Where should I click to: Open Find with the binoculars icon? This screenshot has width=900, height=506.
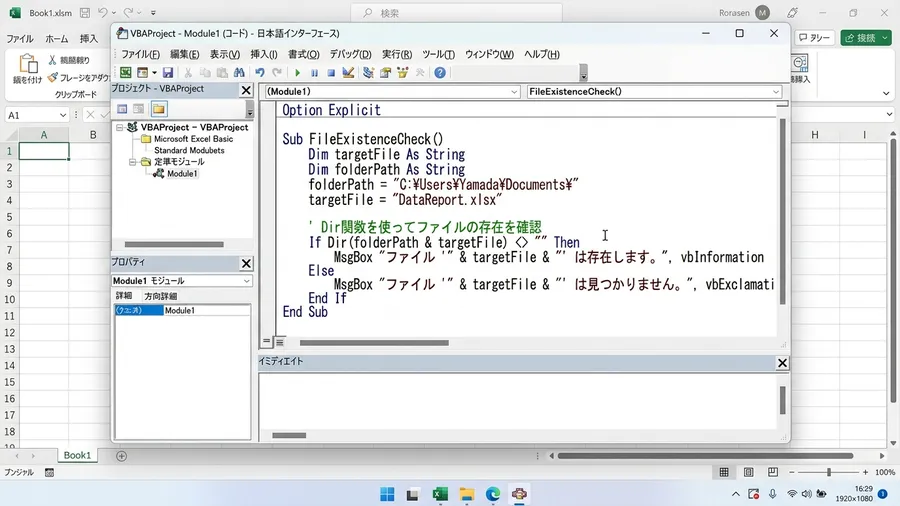point(239,73)
